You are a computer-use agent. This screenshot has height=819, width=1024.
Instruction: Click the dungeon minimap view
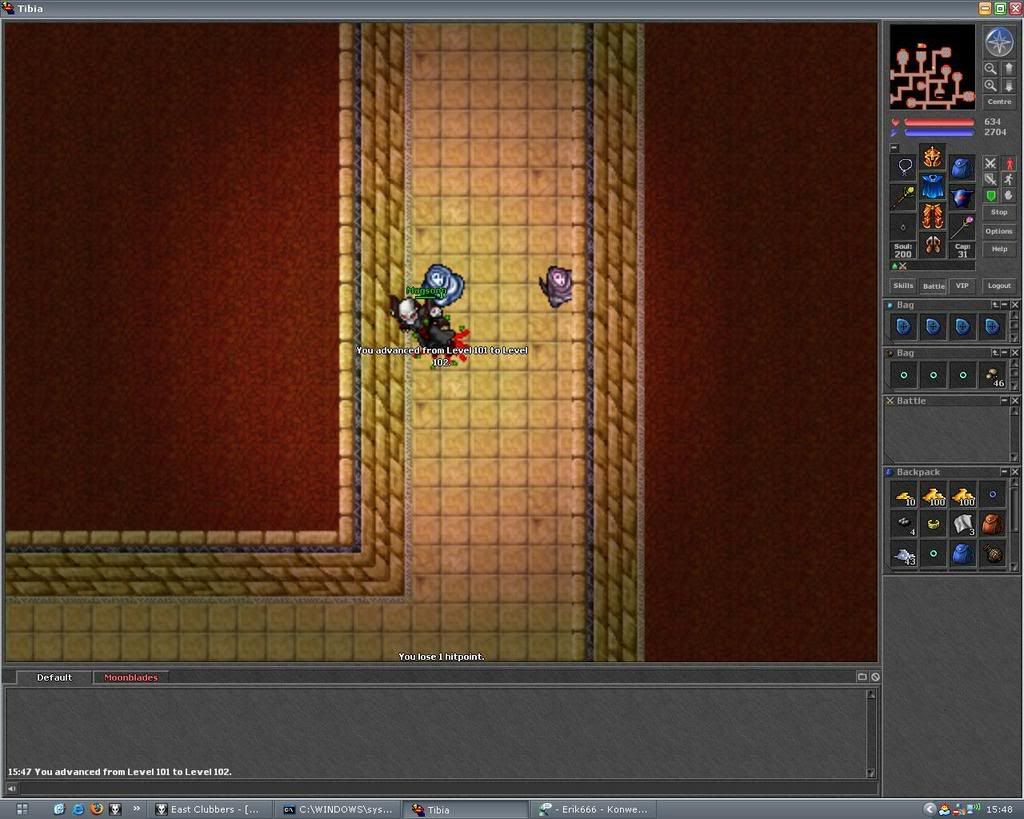932,67
